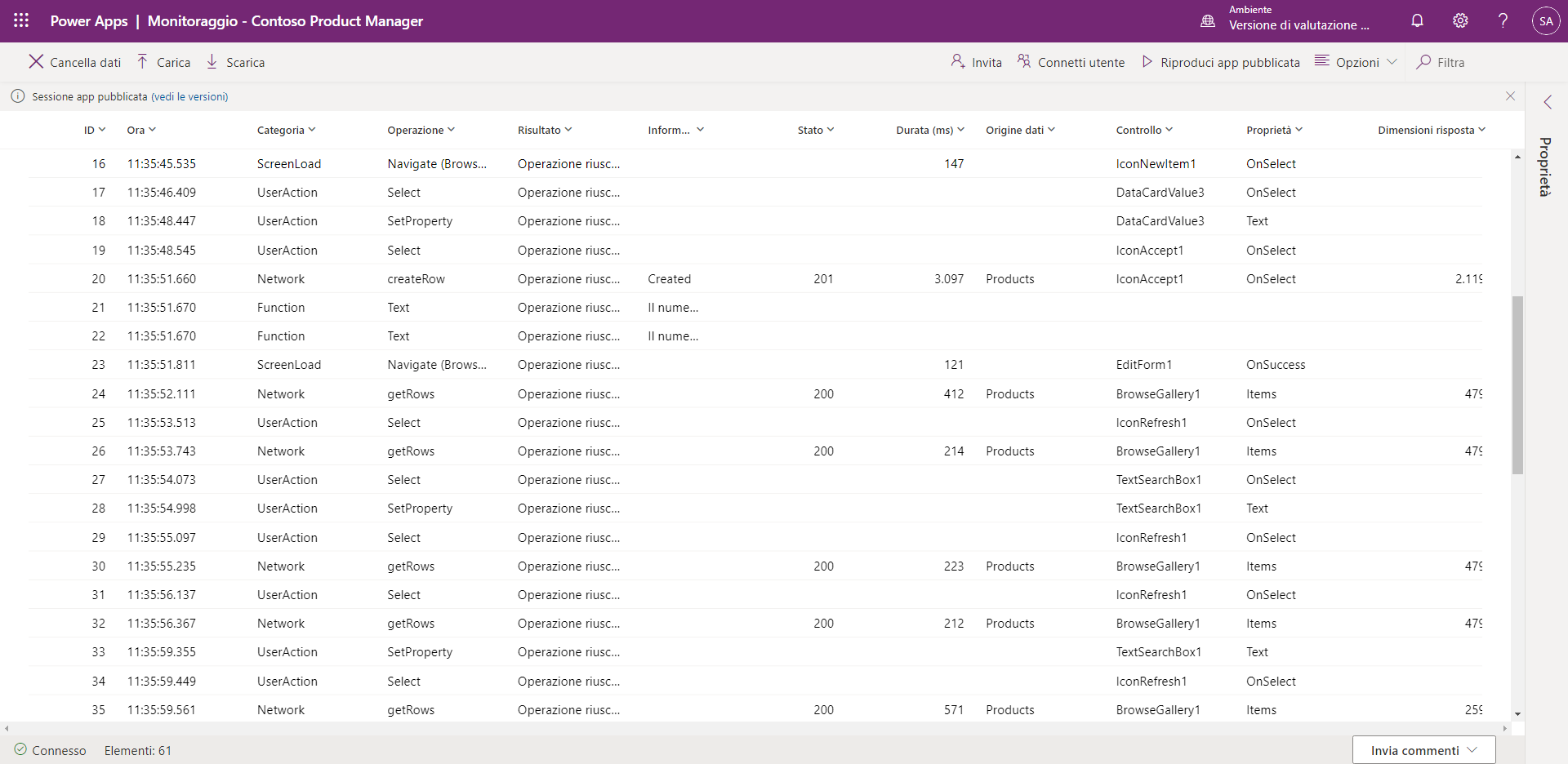Expand the Invia commenti dropdown arrow
Image resolution: width=1568 pixels, height=764 pixels.
(1473, 749)
